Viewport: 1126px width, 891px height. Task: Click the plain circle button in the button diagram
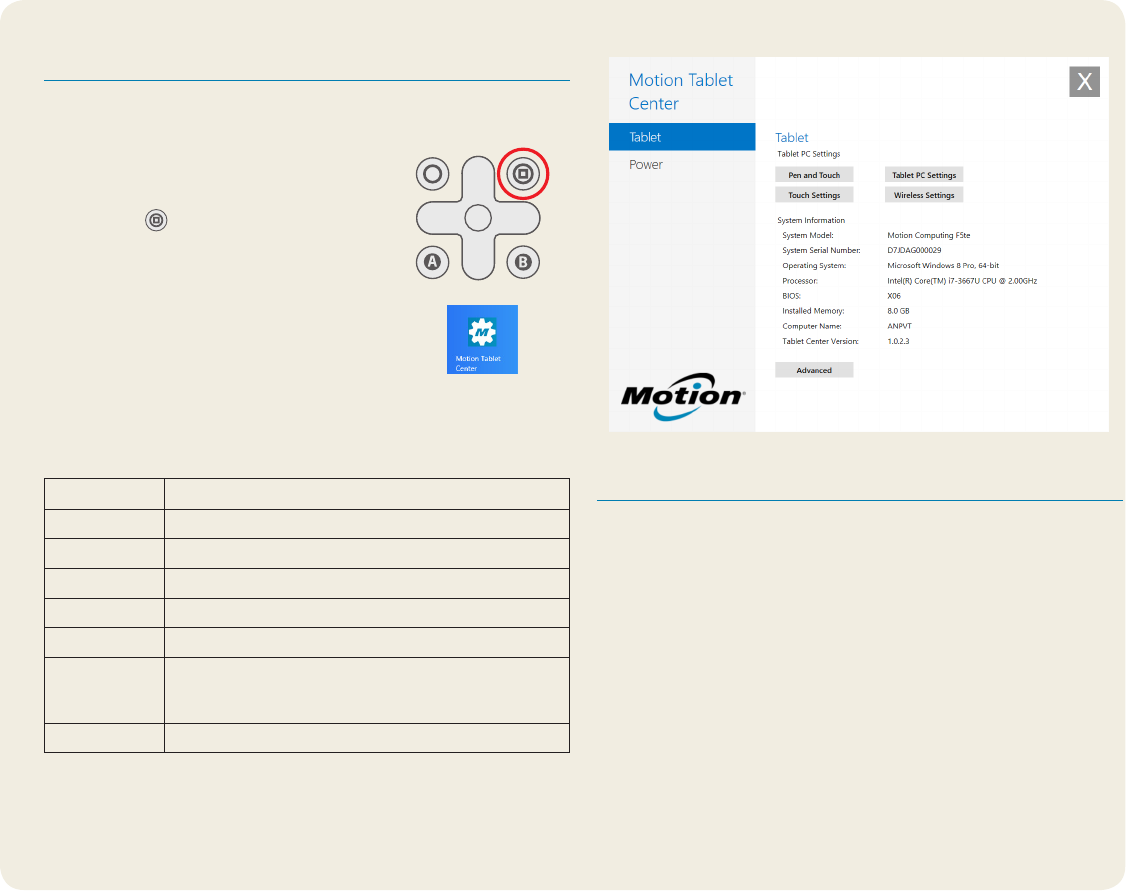tap(432, 174)
